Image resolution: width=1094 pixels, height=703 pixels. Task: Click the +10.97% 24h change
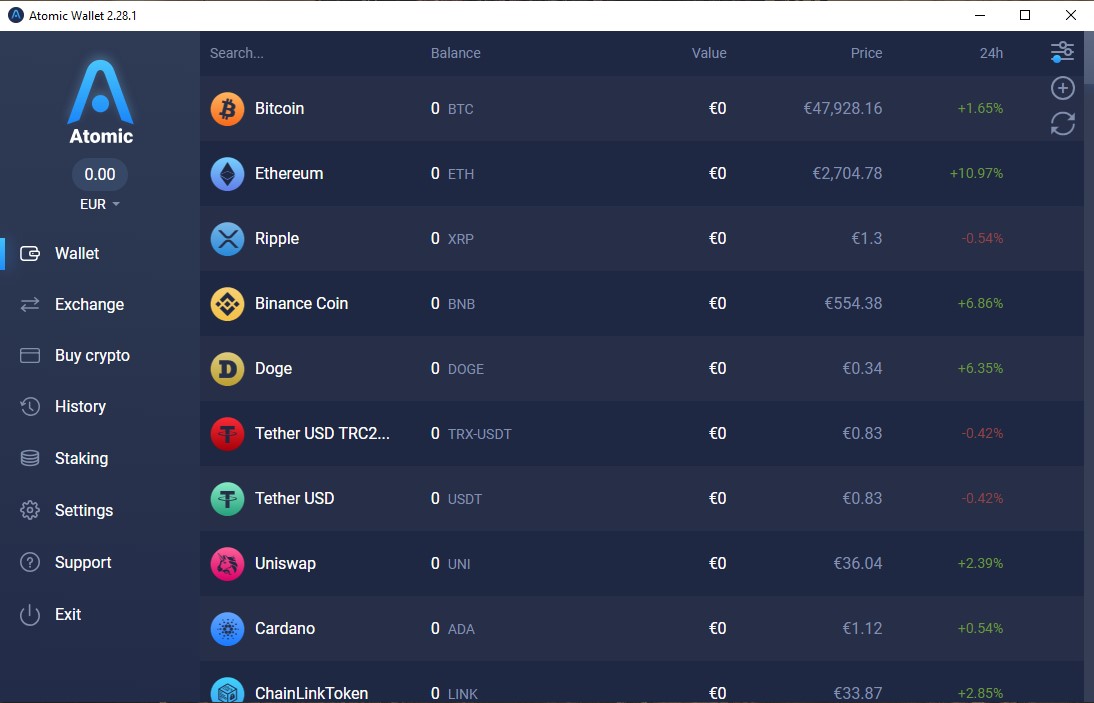coord(976,174)
